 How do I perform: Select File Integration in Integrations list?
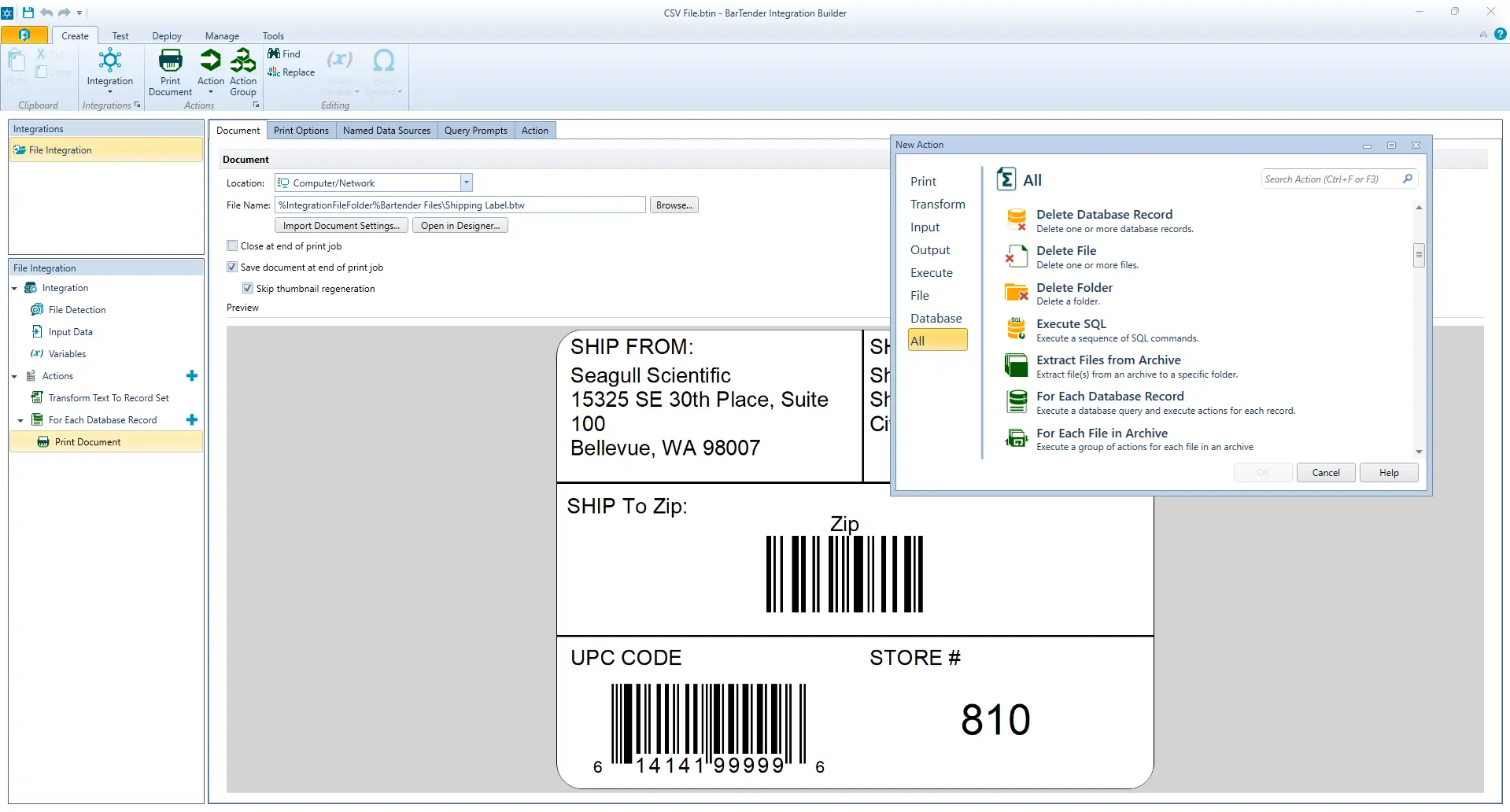pyautogui.click(x=106, y=150)
